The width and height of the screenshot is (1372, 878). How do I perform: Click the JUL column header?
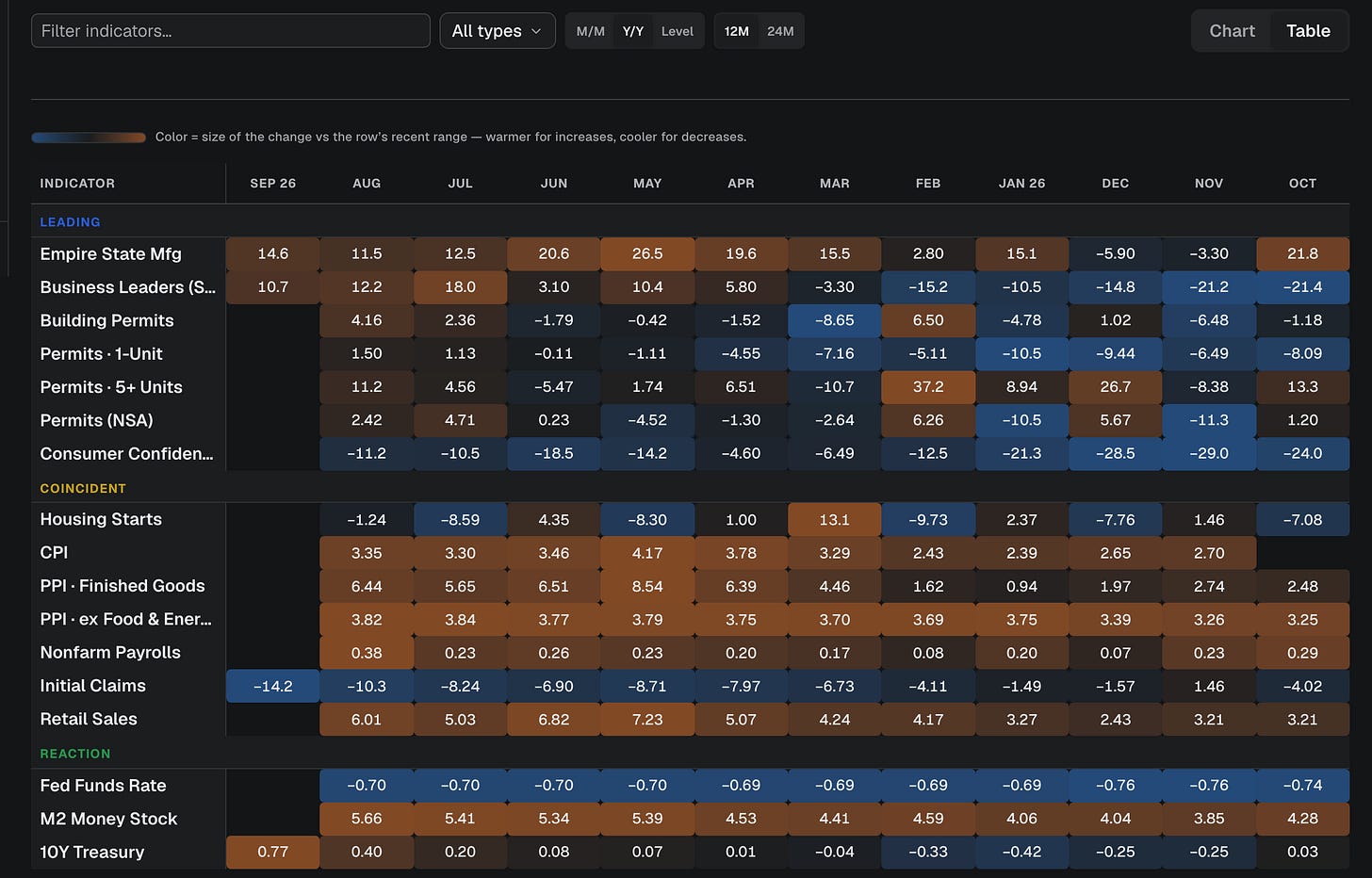460,184
